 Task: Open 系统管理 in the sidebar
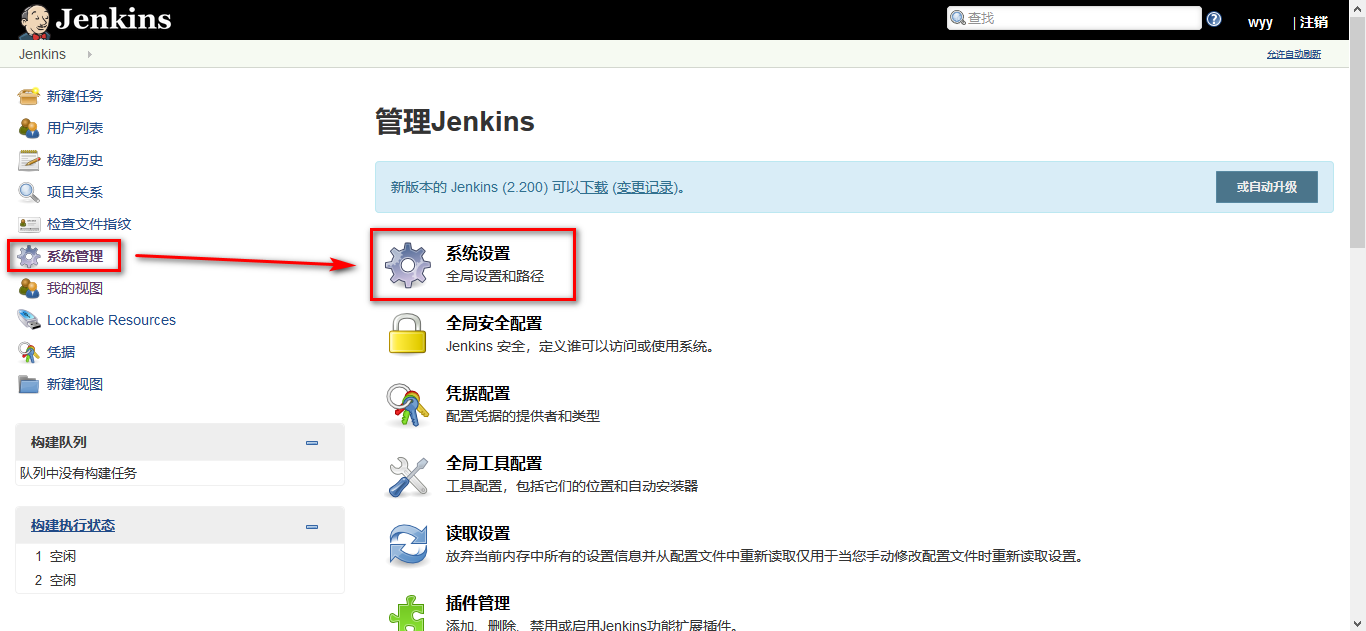(x=75, y=256)
